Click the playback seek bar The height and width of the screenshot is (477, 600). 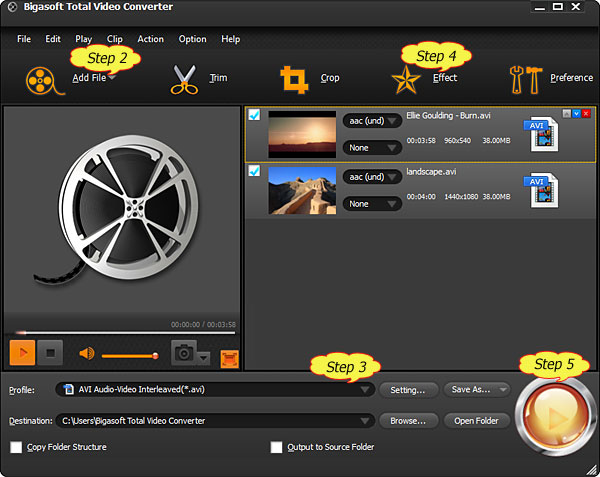click(125, 333)
